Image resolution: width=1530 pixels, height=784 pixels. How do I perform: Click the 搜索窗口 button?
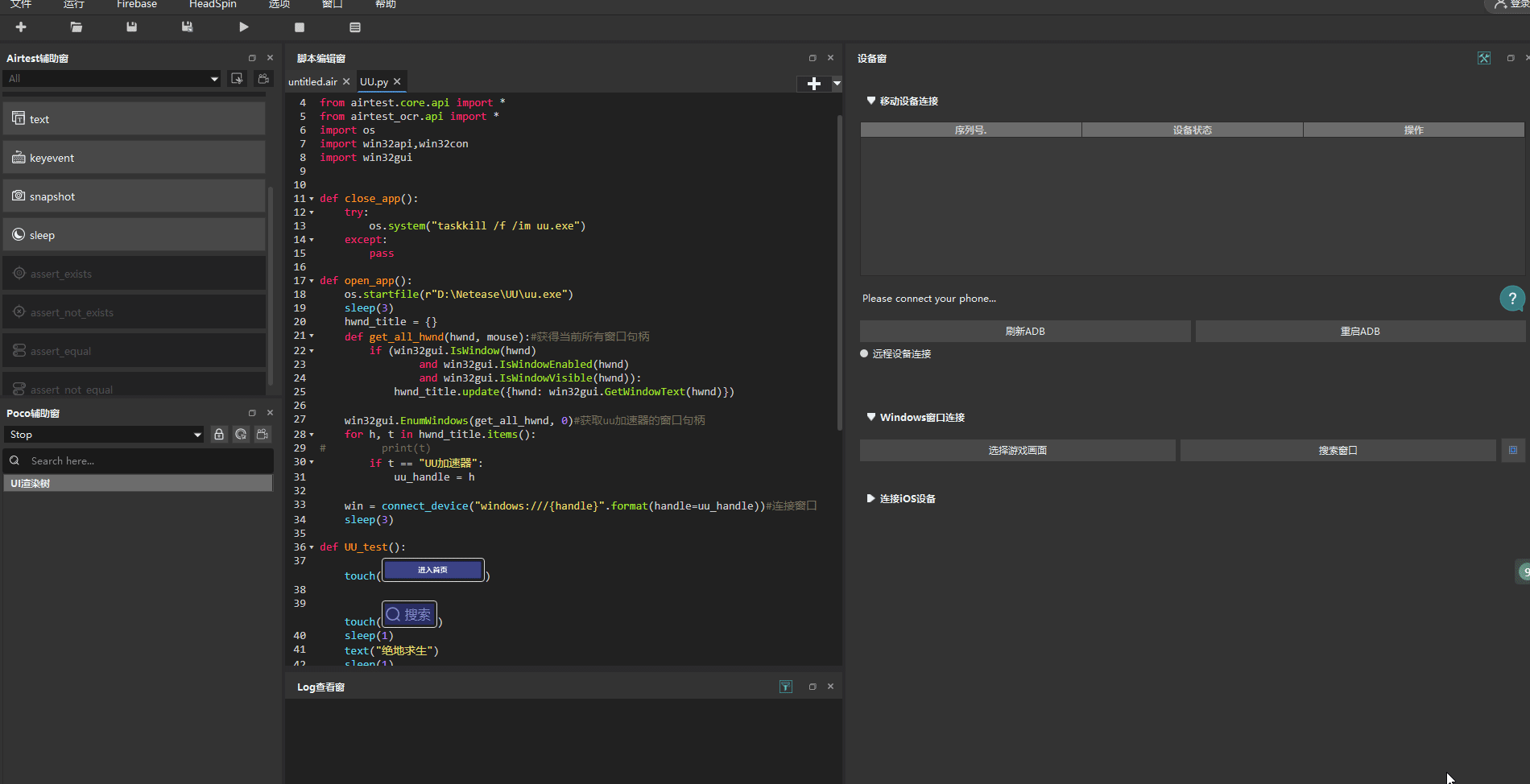pyautogui.click(x=1338, y=450)
